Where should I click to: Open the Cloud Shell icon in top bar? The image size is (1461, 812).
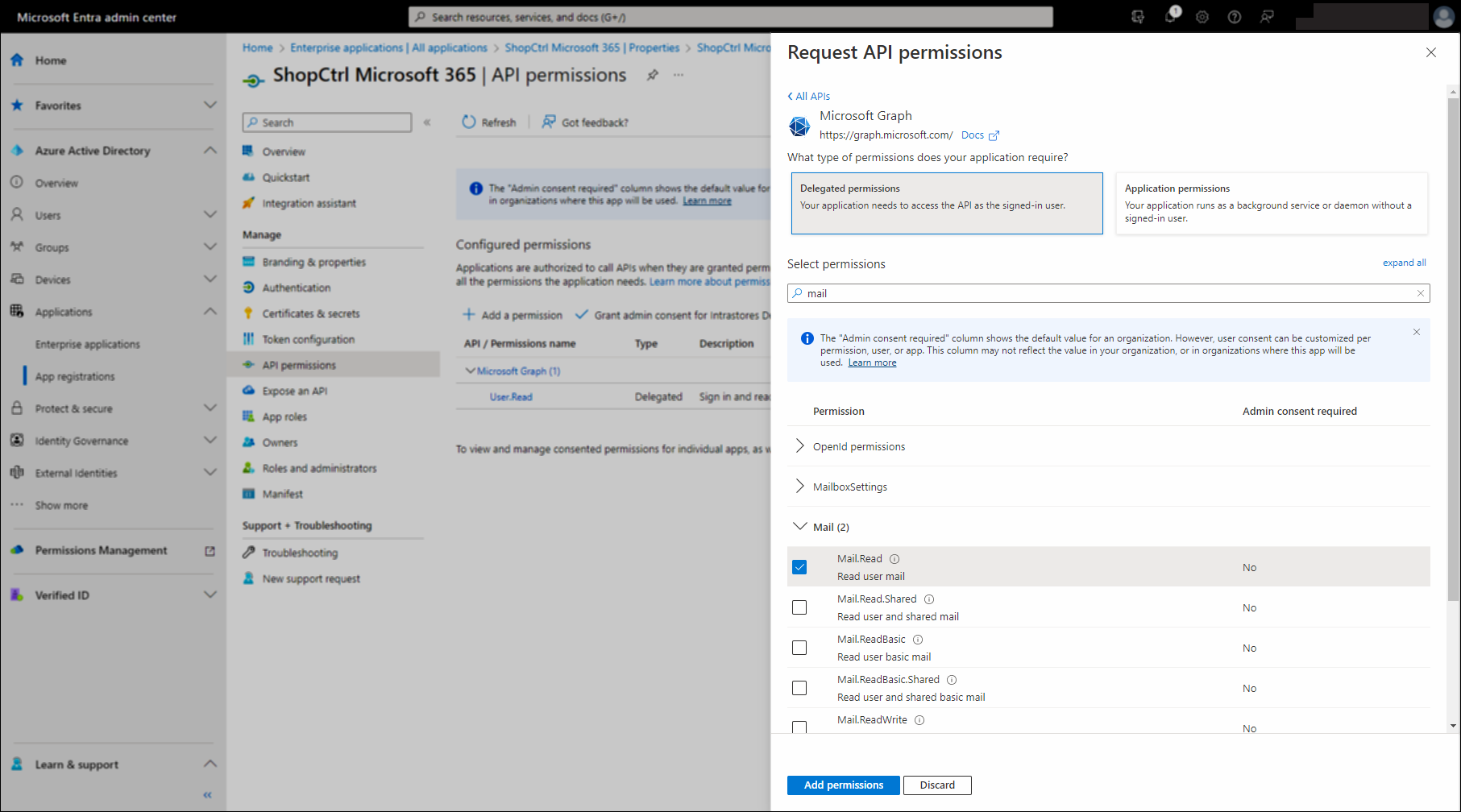click(x=1138, y=17)
